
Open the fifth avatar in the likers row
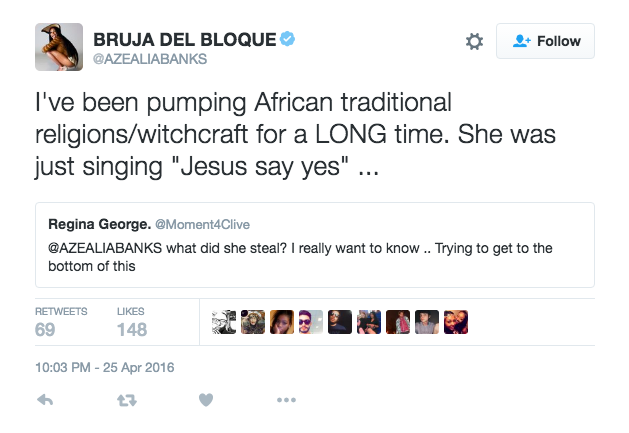coord(340,323)
